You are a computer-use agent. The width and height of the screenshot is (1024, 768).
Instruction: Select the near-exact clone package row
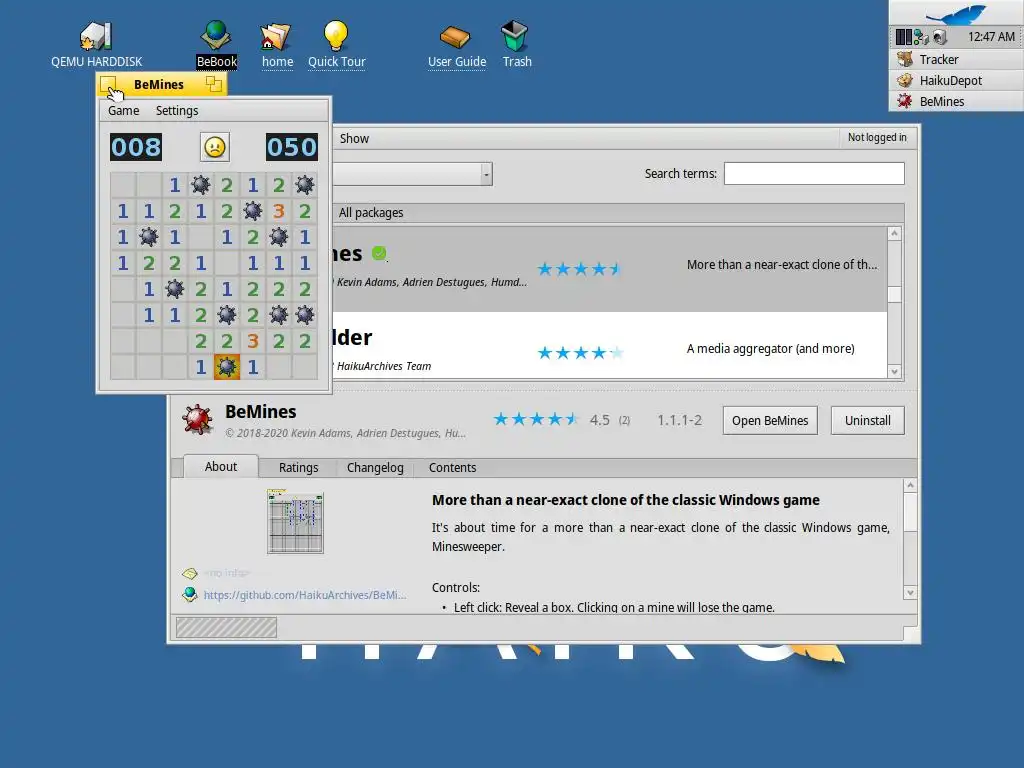click(610, 269)
